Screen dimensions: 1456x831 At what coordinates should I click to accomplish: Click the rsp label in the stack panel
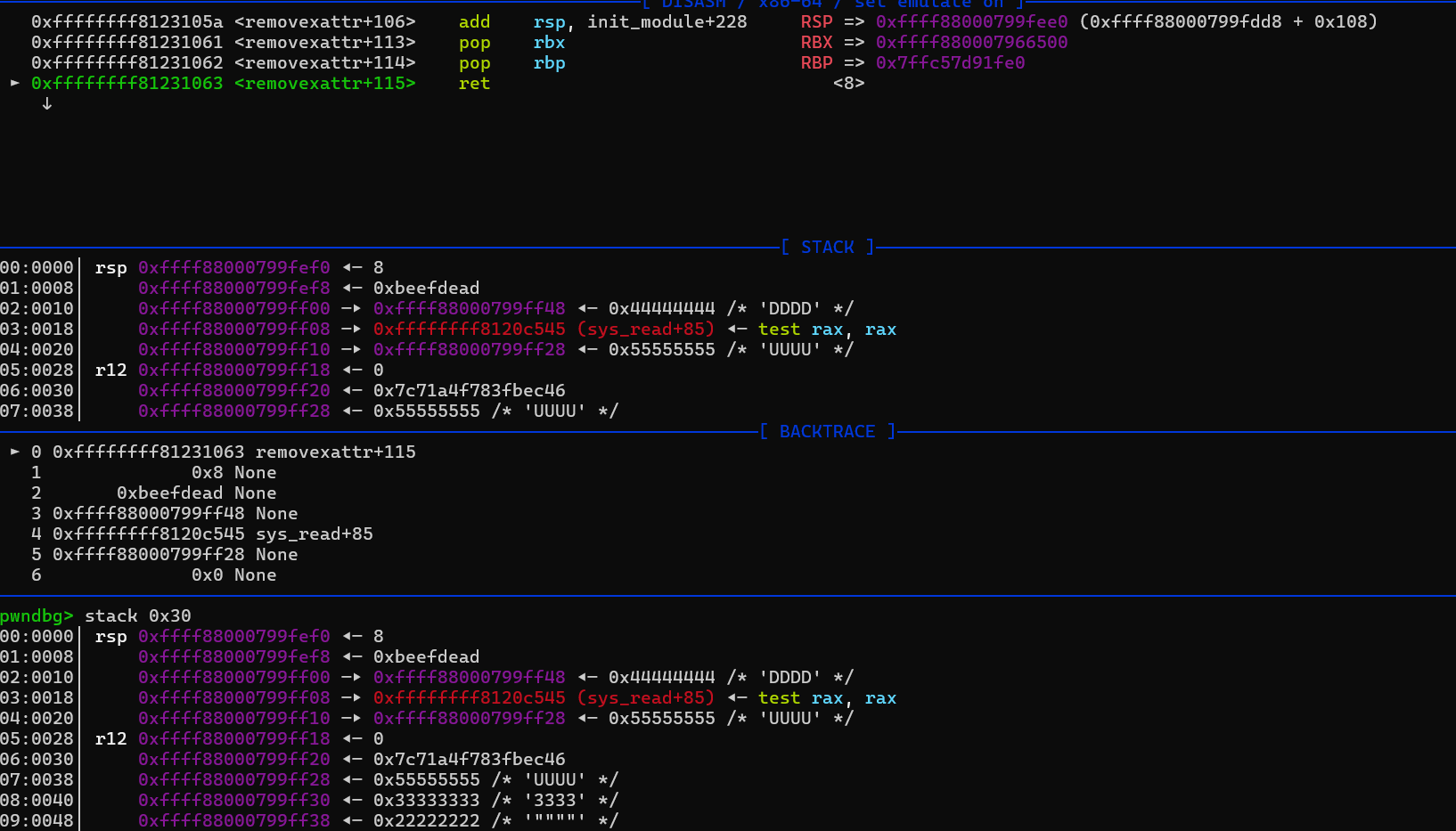tap(110, 267)
